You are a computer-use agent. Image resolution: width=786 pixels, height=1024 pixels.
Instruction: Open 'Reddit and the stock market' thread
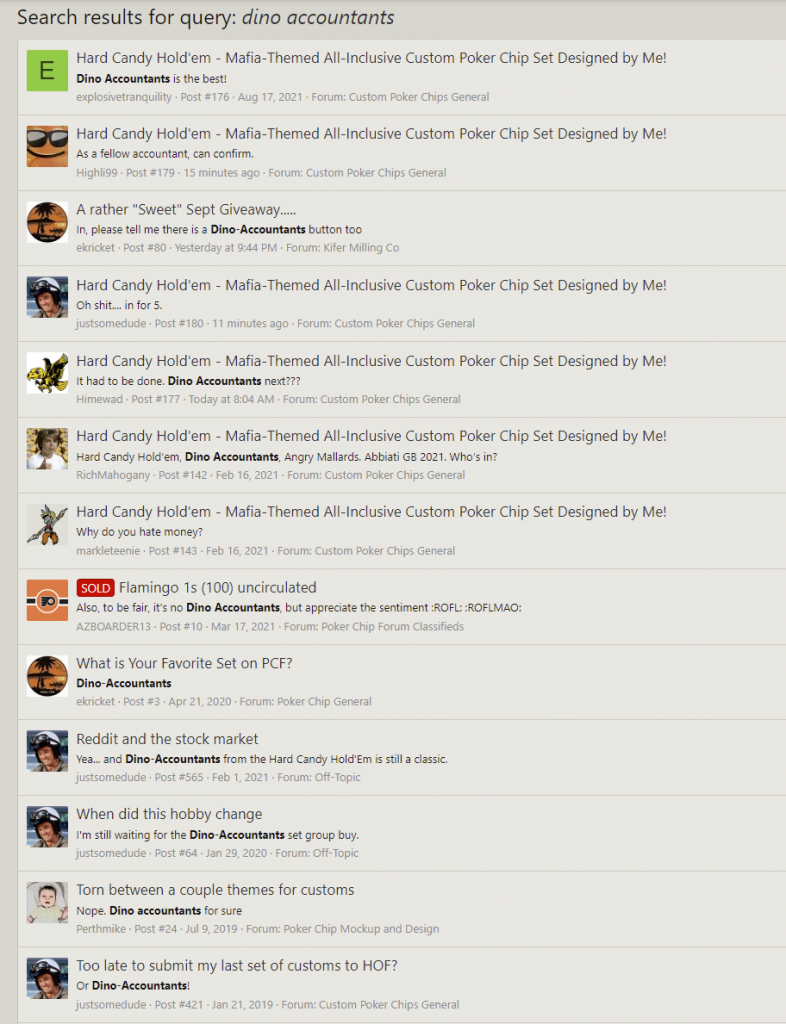tap(167, 739)
